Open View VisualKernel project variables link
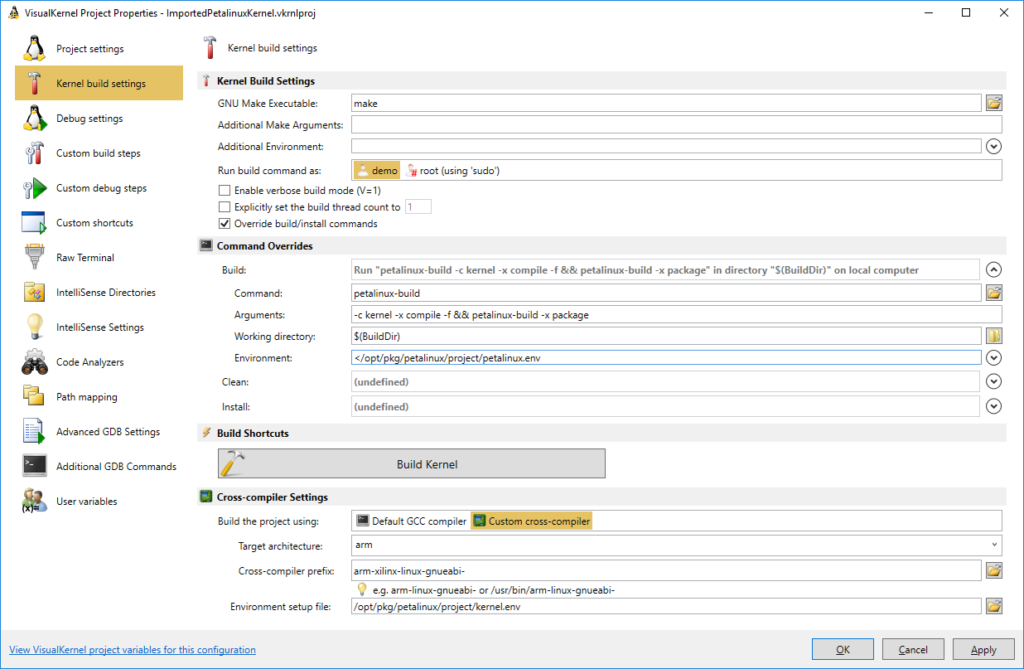 [131, 649]
